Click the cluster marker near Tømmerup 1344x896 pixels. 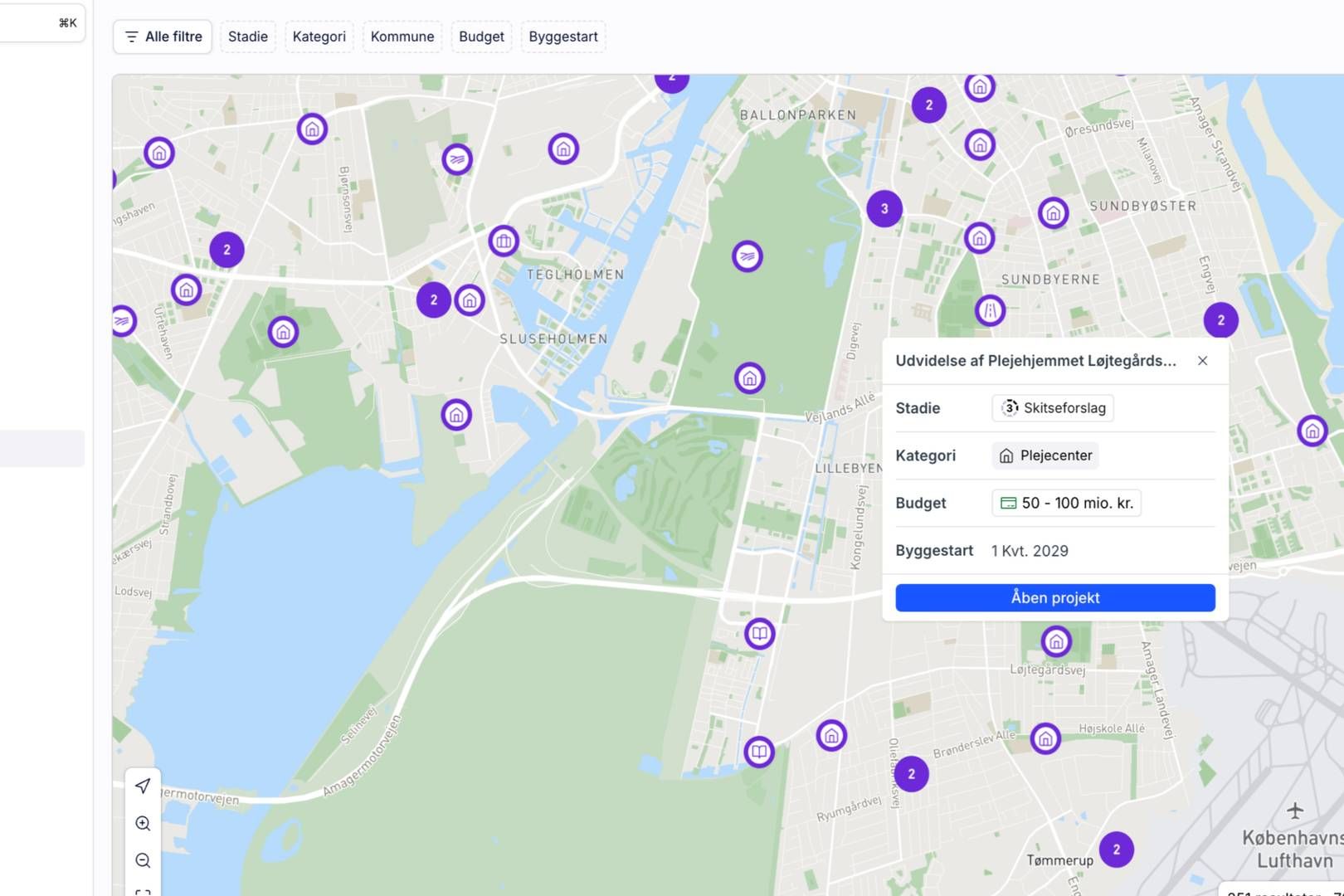[1117, 850]
